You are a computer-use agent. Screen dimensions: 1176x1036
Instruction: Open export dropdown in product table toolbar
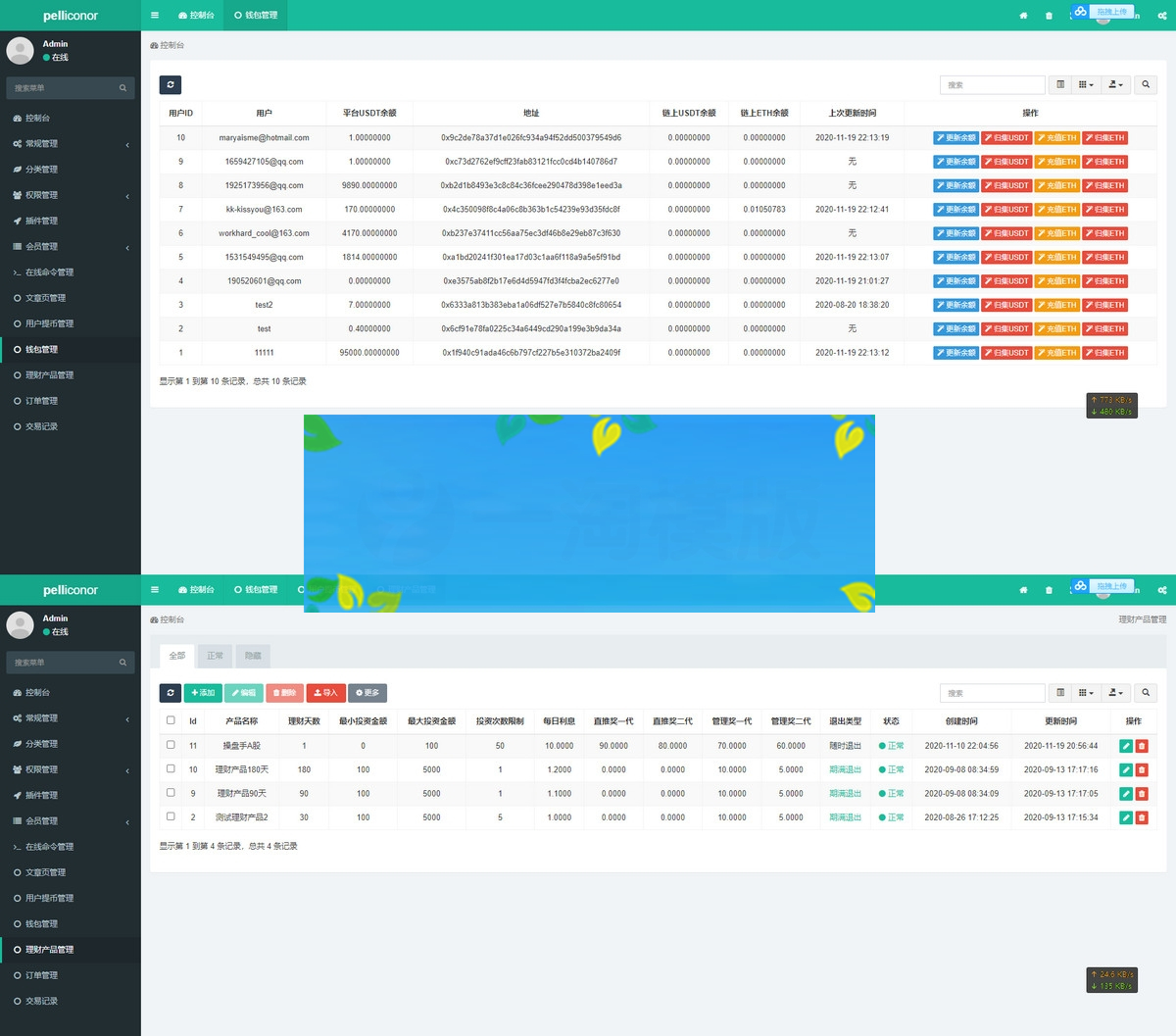click(x=1115, y=693)
